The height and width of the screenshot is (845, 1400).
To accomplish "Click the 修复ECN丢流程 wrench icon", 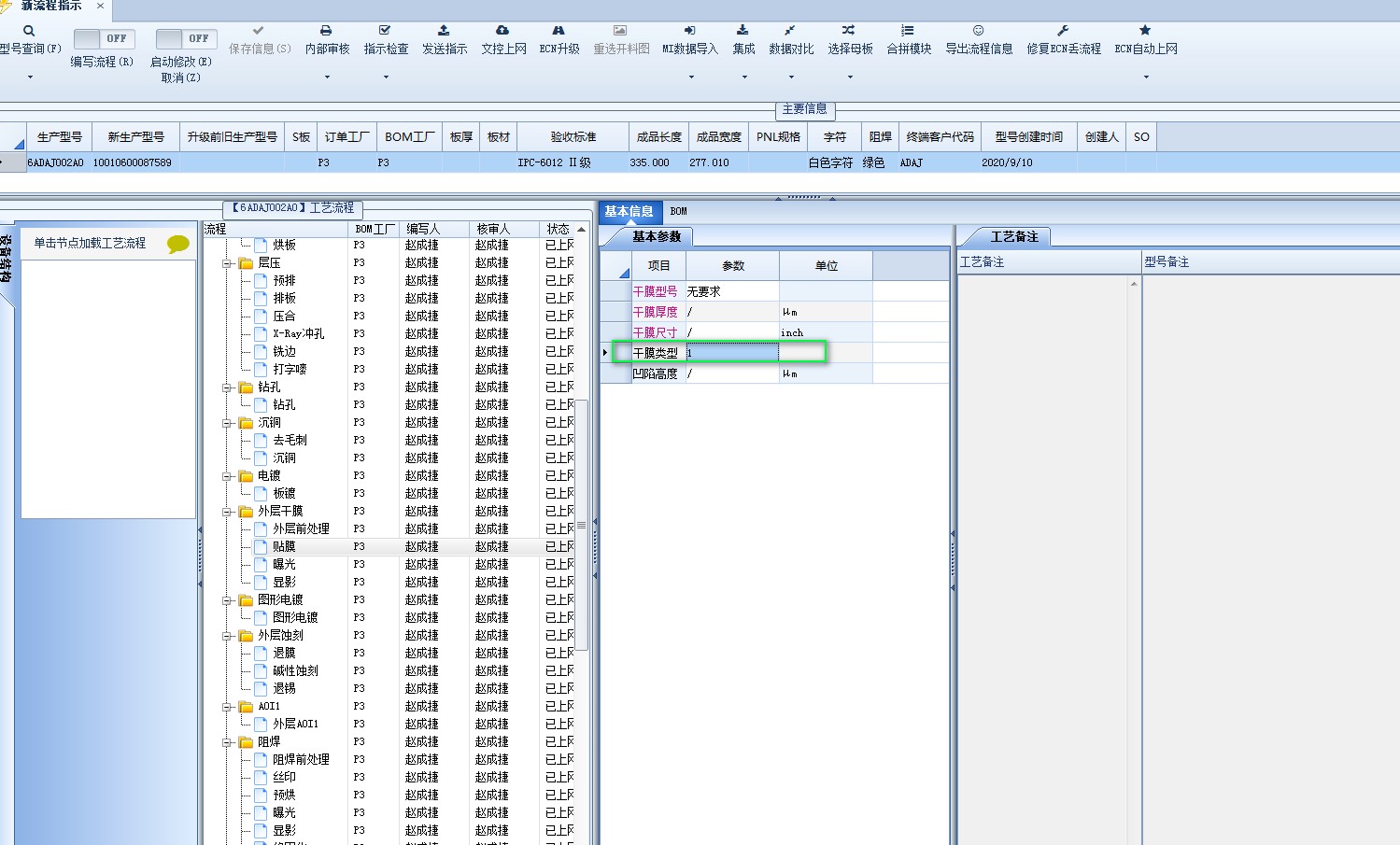I will [1063, 31].
